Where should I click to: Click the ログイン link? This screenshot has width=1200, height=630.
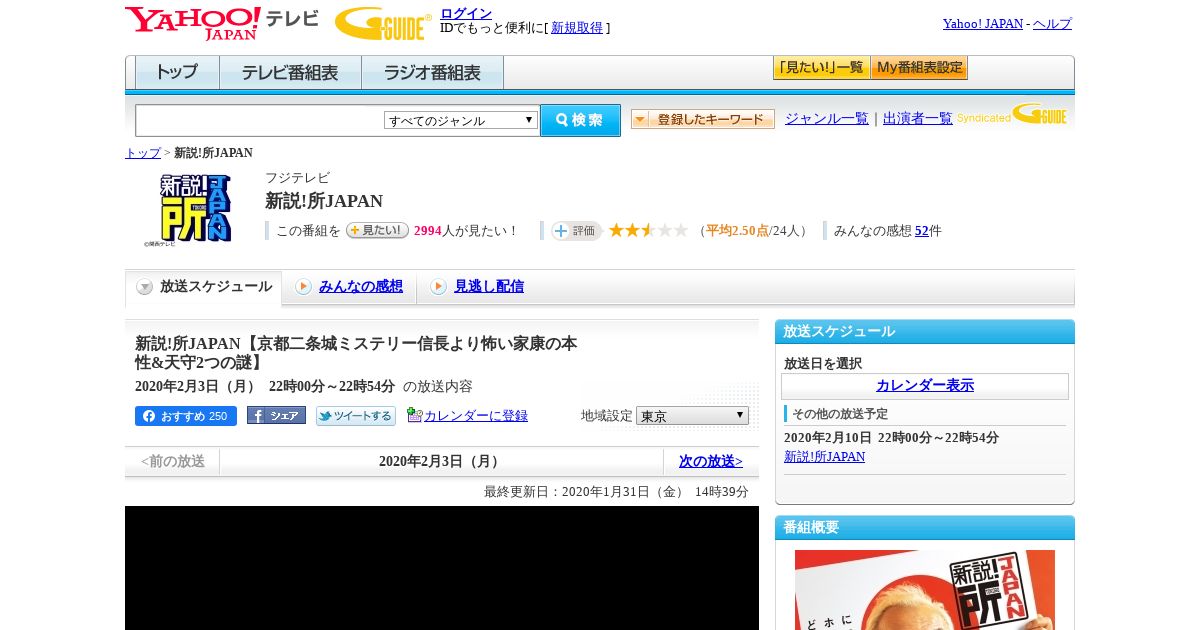(466, 13)
